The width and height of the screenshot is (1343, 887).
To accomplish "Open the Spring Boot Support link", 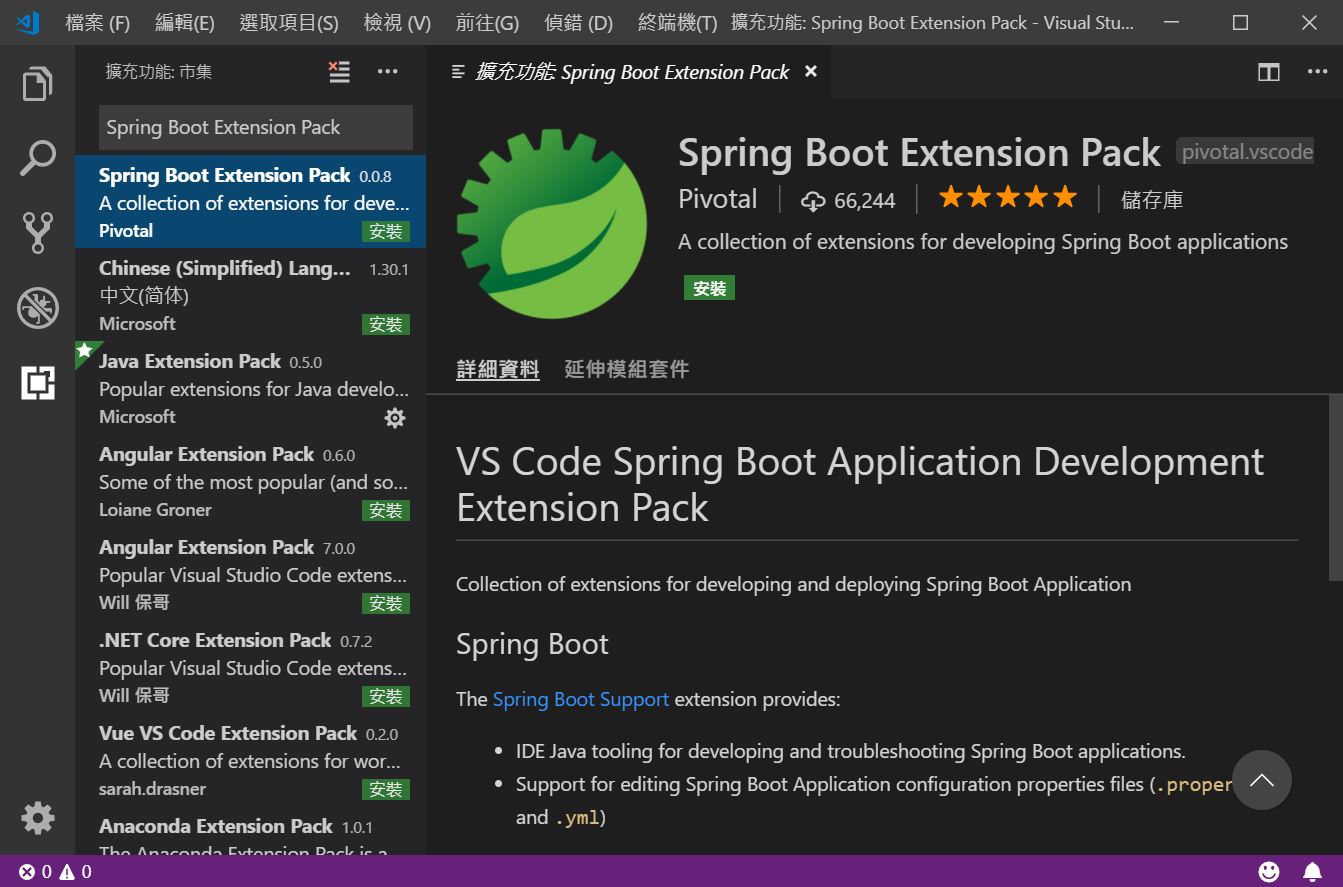I will click(581, 699).
